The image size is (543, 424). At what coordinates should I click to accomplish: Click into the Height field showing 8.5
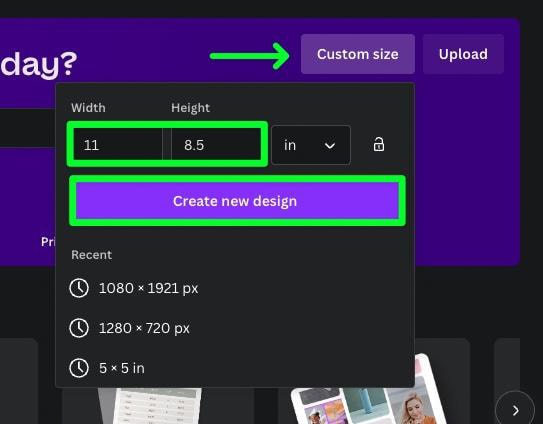pos(216,144)
